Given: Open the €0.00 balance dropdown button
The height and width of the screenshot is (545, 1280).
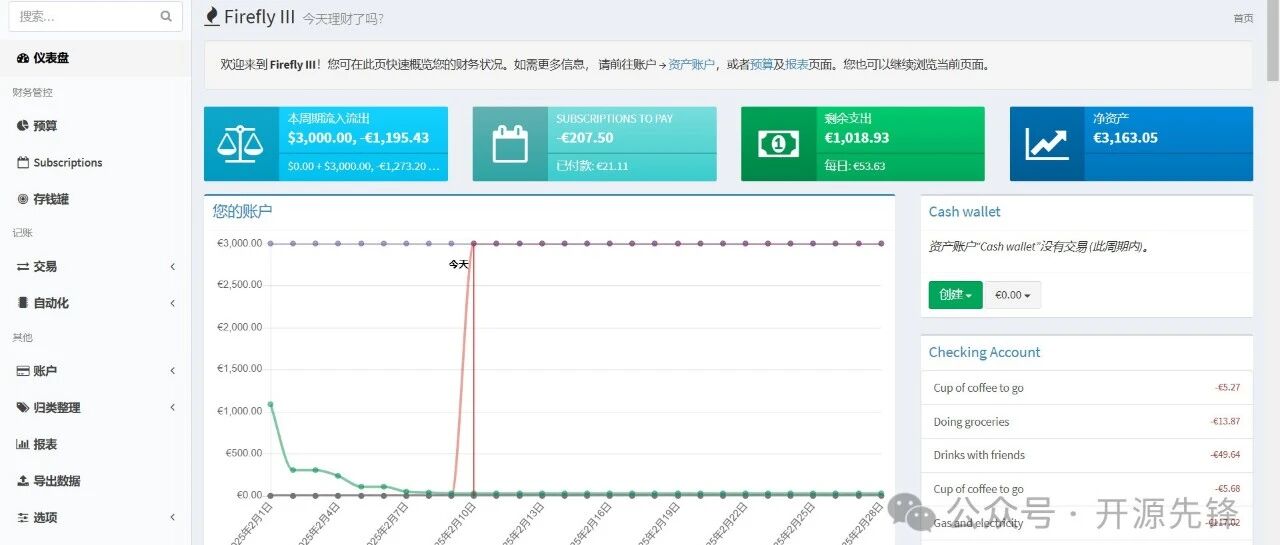Looking at the screenshot, I should click(1012, 295).
